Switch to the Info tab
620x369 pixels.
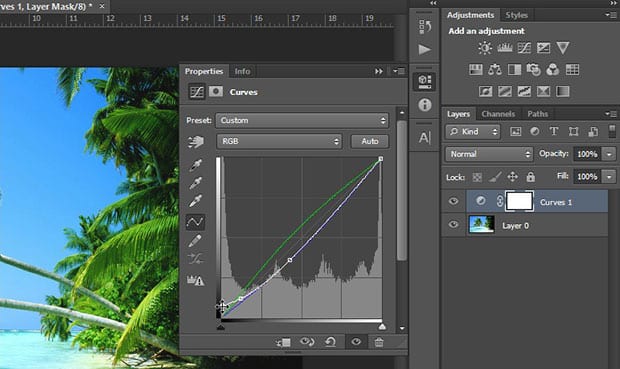click(x=242, y=71)
